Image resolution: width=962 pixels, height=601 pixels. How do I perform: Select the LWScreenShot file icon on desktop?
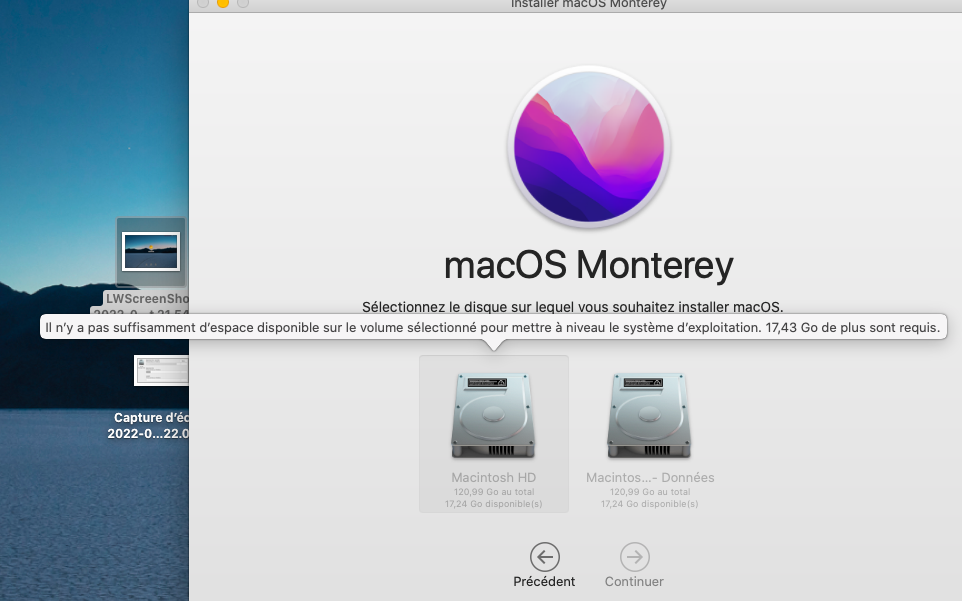tap(150, 252)
